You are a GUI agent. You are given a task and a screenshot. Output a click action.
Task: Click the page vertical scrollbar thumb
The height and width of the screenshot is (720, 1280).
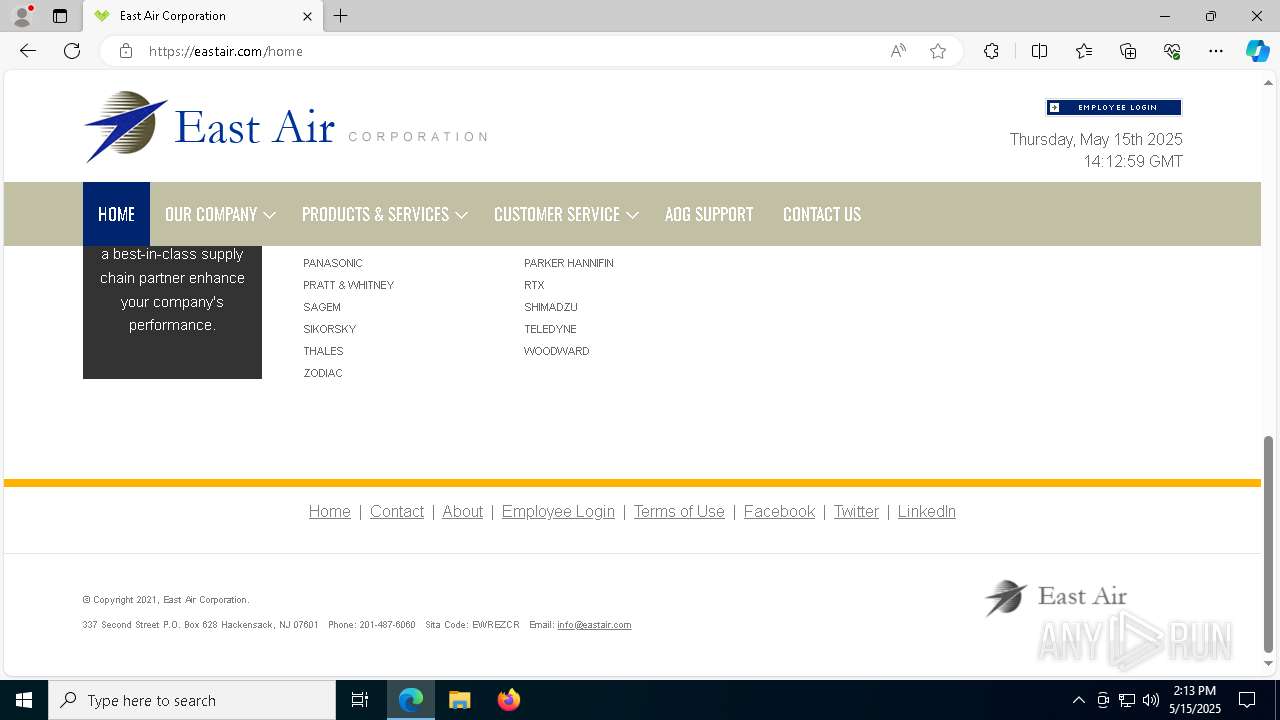coord(1269,543)
